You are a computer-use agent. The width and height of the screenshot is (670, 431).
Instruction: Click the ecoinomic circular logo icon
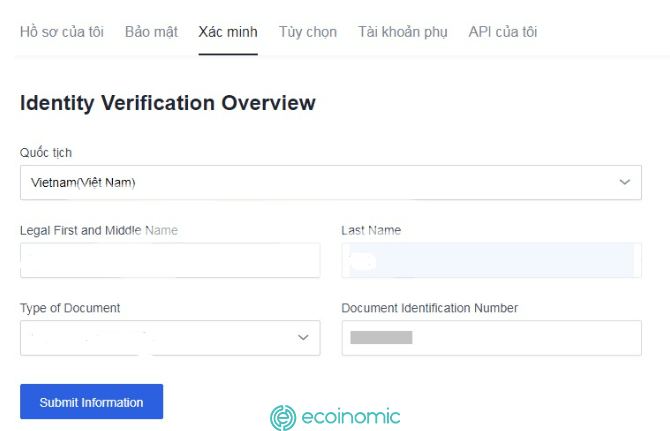point(283,417)
